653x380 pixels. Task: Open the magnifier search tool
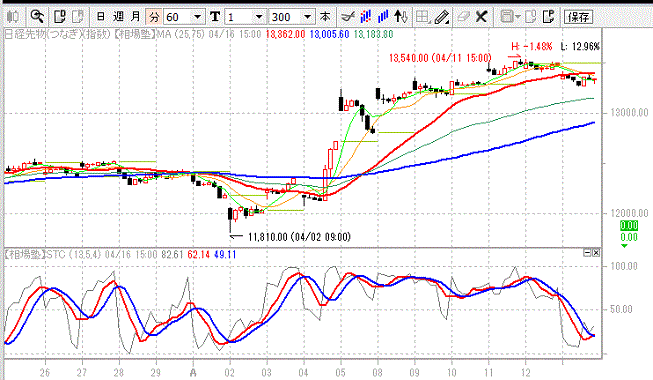coord(37,17)
